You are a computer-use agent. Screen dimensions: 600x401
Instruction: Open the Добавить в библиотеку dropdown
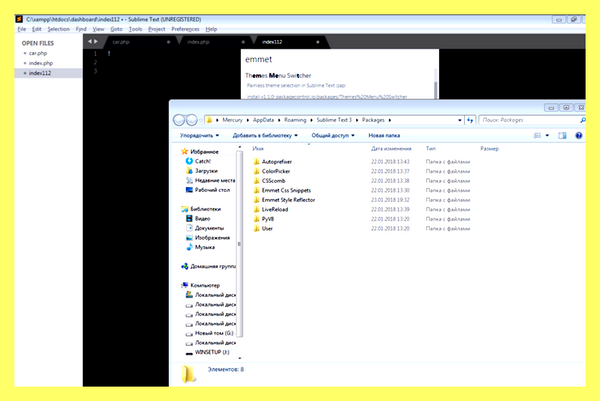coord(265,135)
